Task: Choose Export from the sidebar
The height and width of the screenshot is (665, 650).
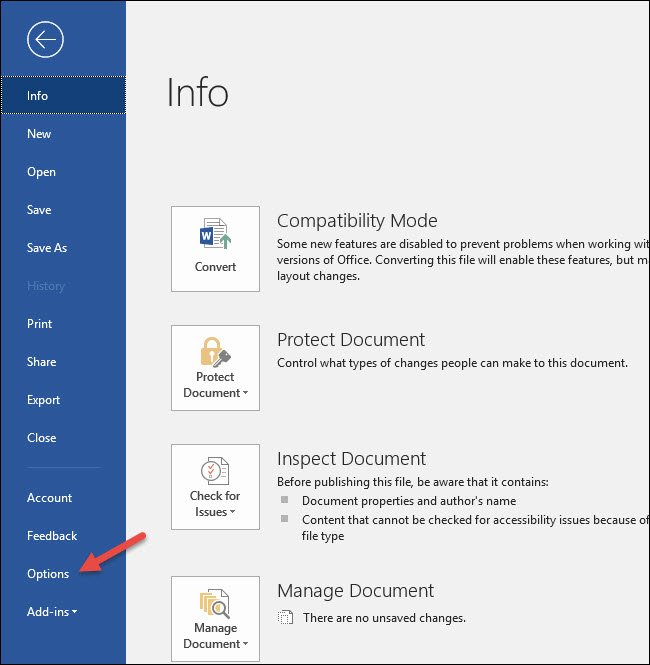Action: [x=43, y=400]
